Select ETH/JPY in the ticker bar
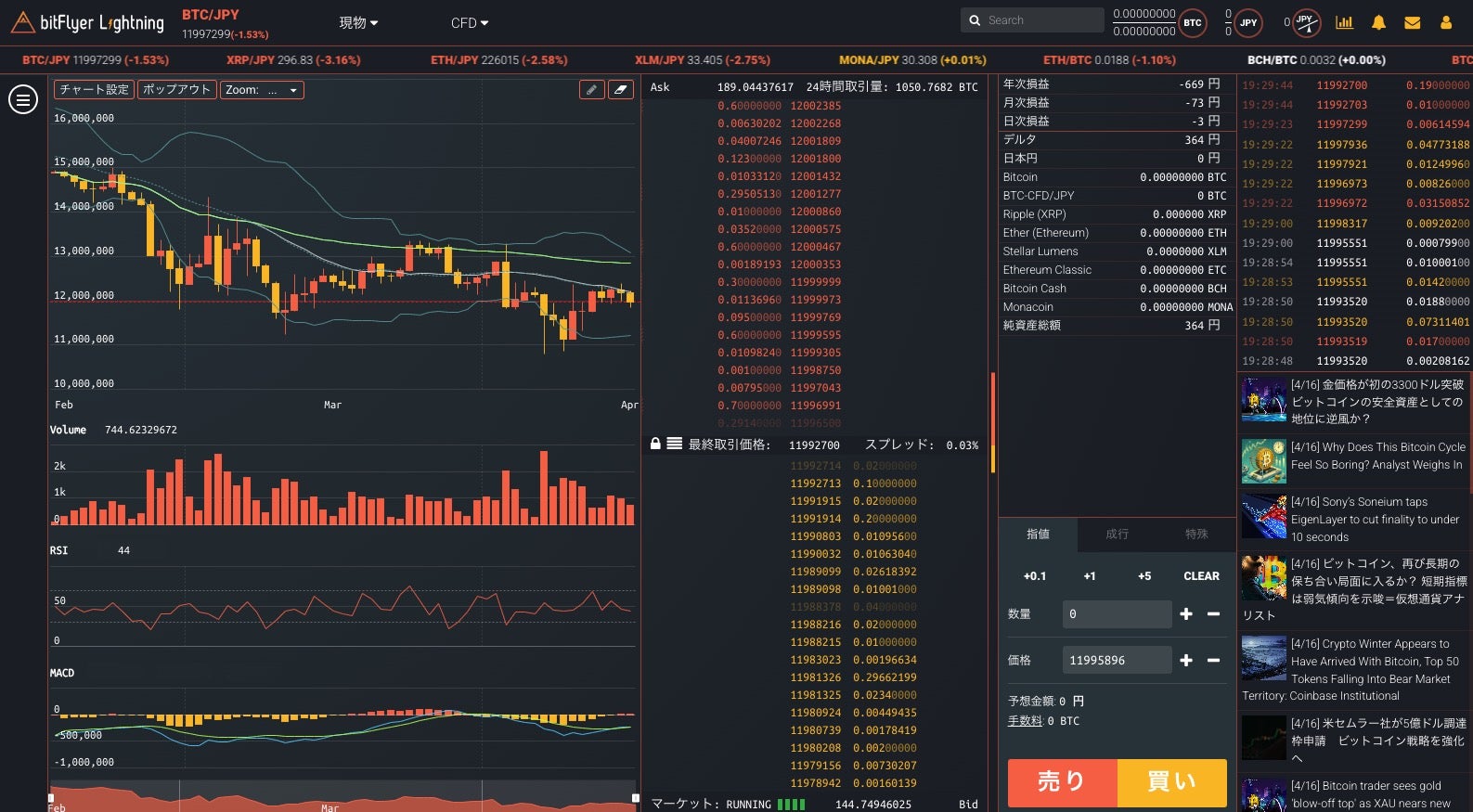This screenshot has height=812, width=1473. (x=498, y=59)
